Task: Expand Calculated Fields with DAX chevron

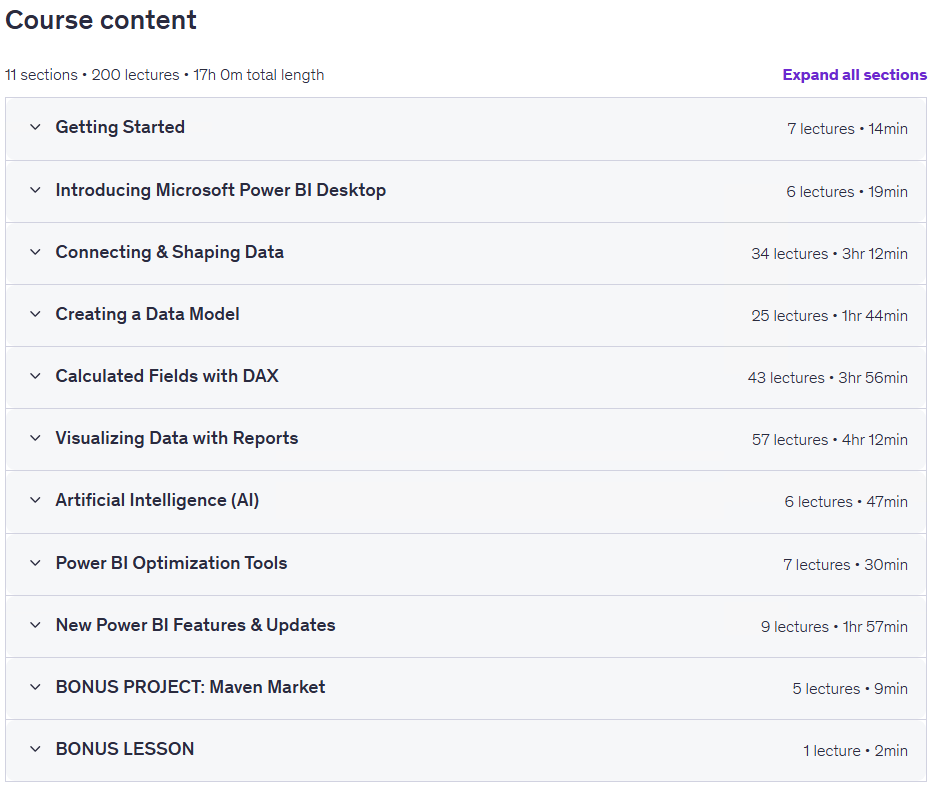Action: click(36, 376)
